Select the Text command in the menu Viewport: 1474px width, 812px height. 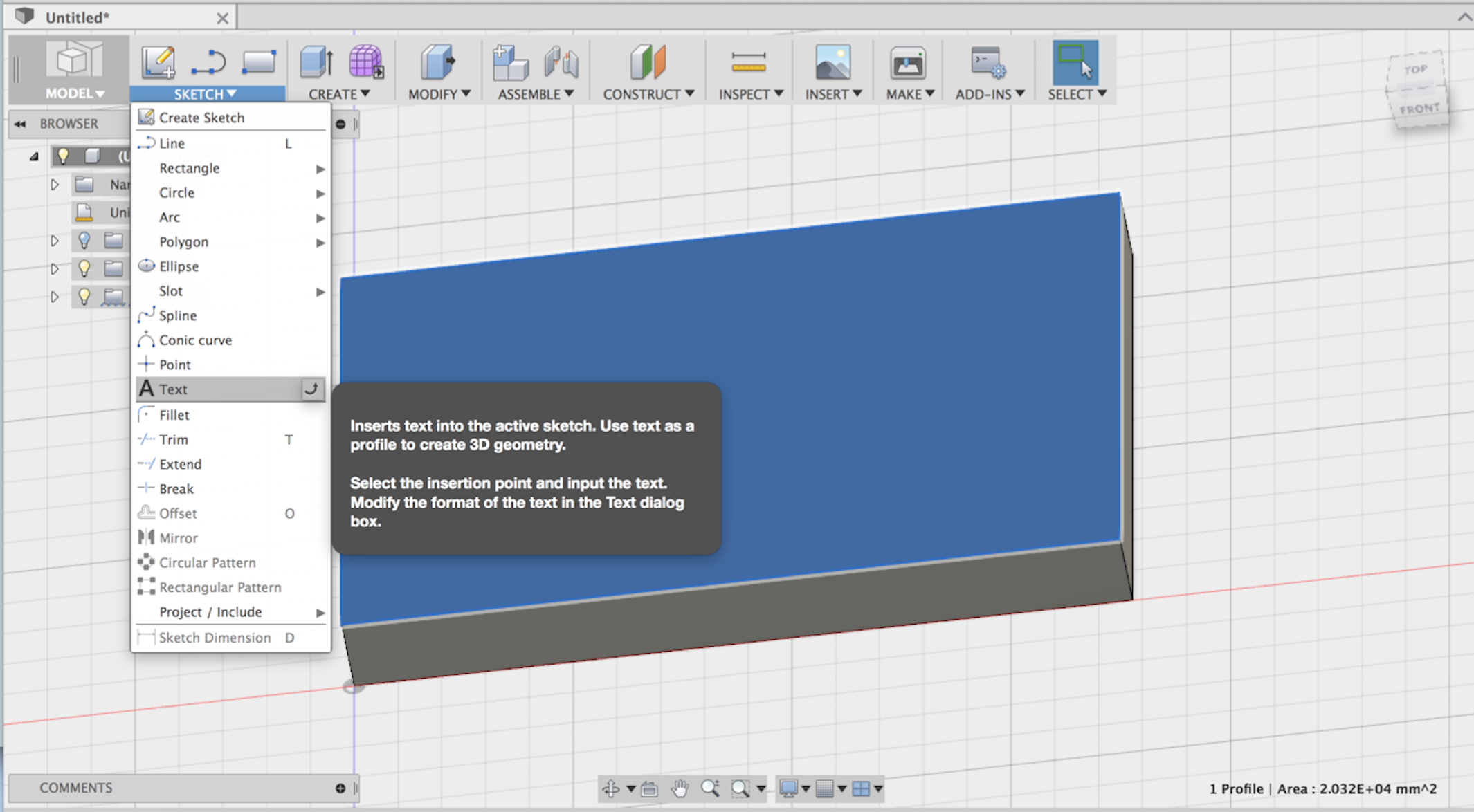(x=230, y=389)
